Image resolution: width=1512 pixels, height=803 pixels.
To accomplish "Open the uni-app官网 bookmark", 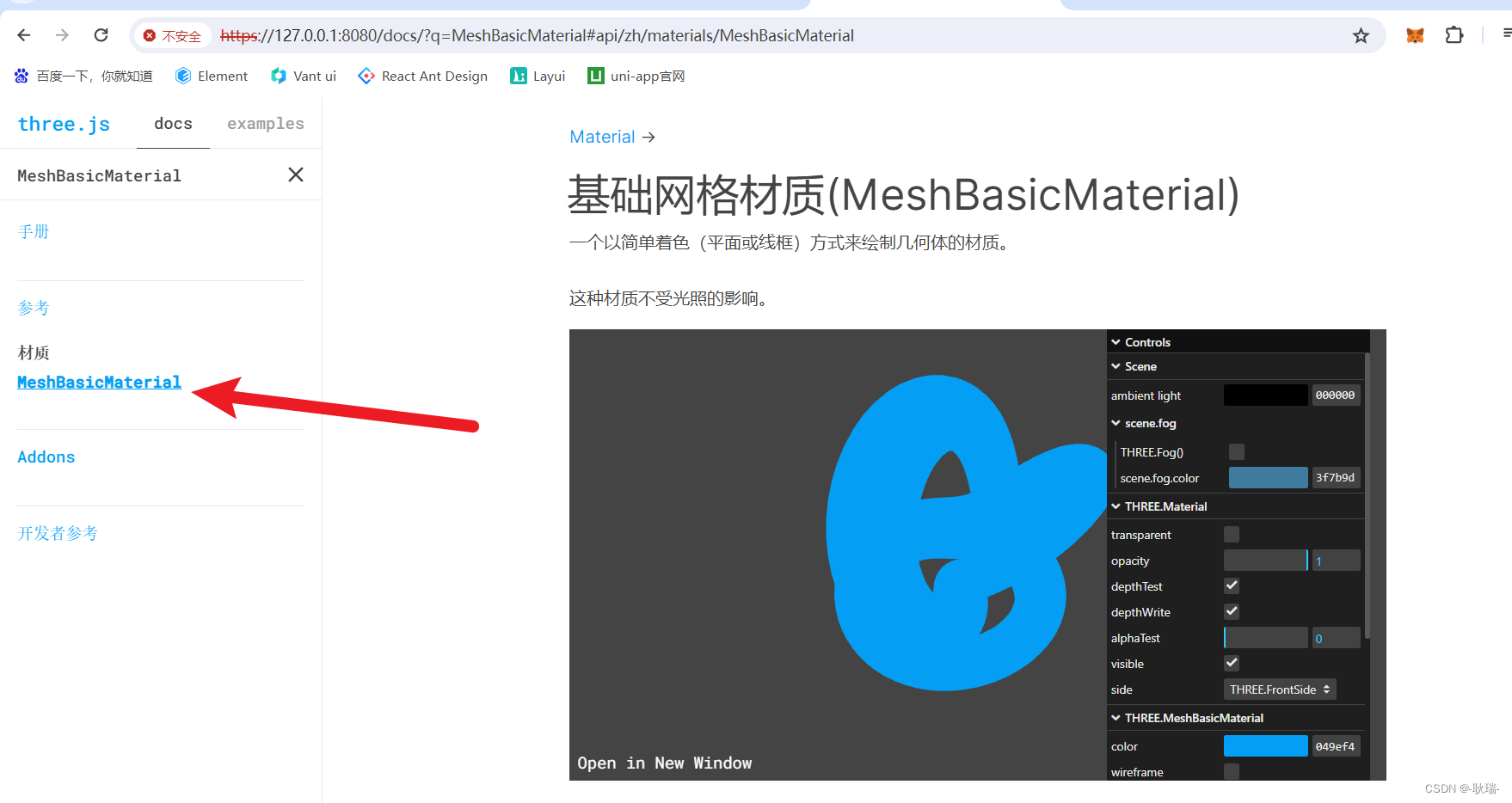I will (636, 76).
